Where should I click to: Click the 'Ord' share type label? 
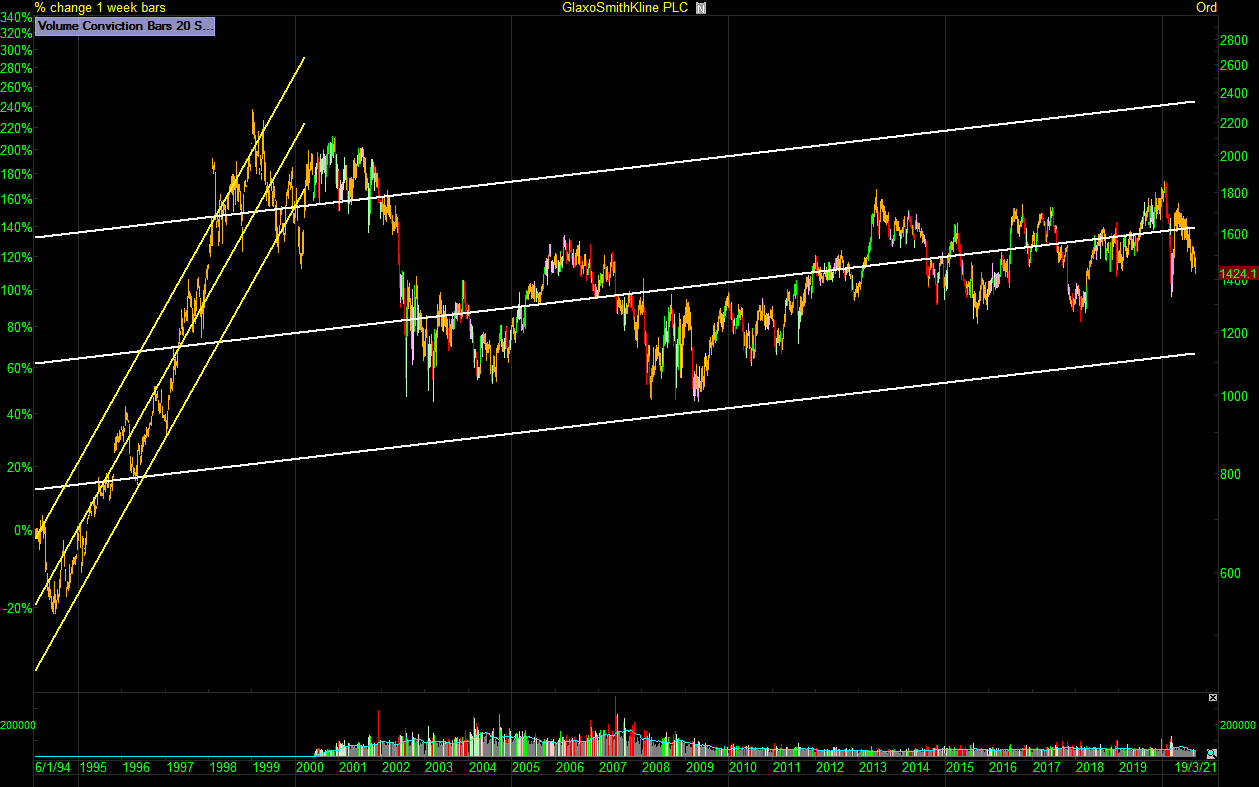tap(1206, 8)
